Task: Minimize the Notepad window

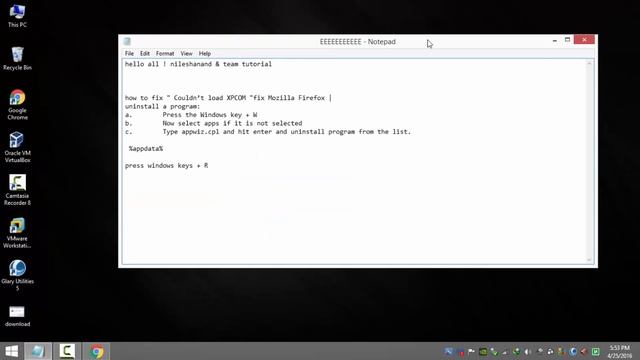Action: click(x=554, y=40)
